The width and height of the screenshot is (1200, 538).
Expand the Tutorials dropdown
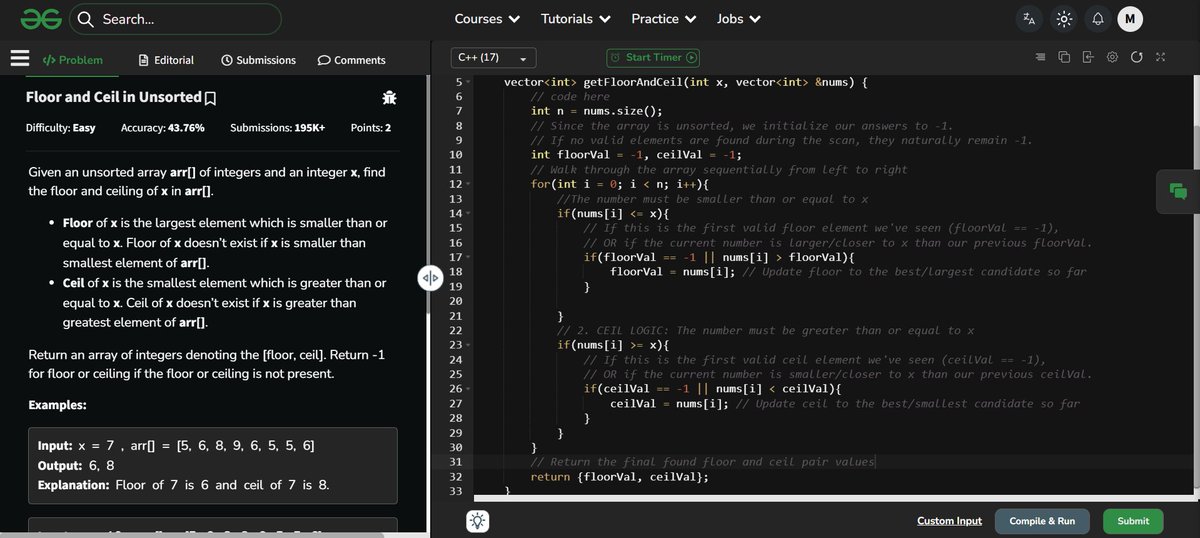[576, 18]
